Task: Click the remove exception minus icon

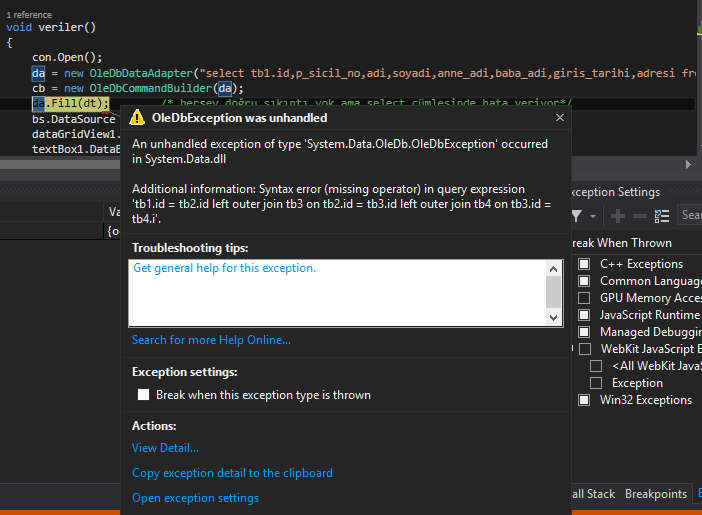Action: click(639, 216)
